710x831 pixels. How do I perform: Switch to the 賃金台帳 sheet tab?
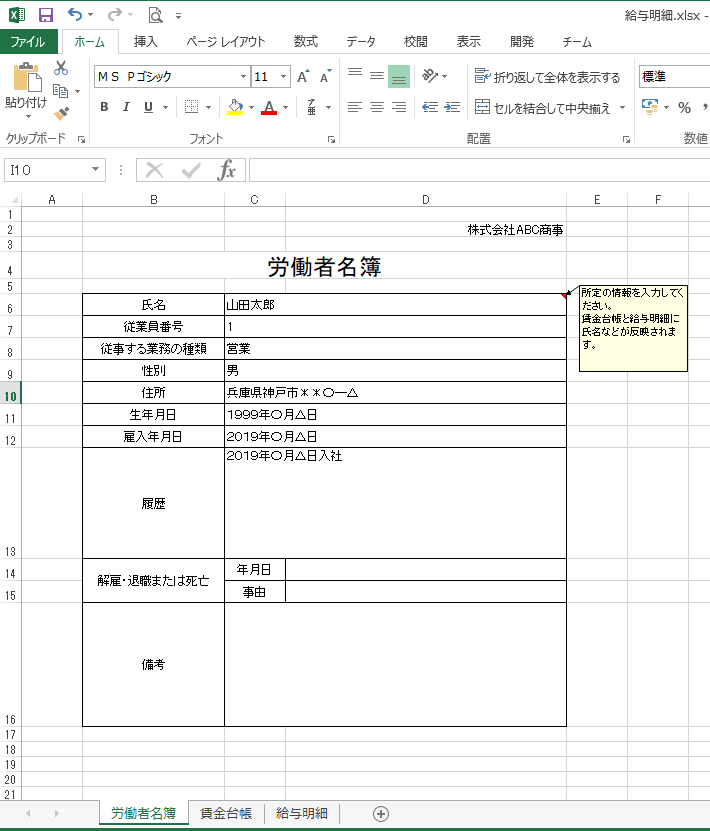click(226, 814)
